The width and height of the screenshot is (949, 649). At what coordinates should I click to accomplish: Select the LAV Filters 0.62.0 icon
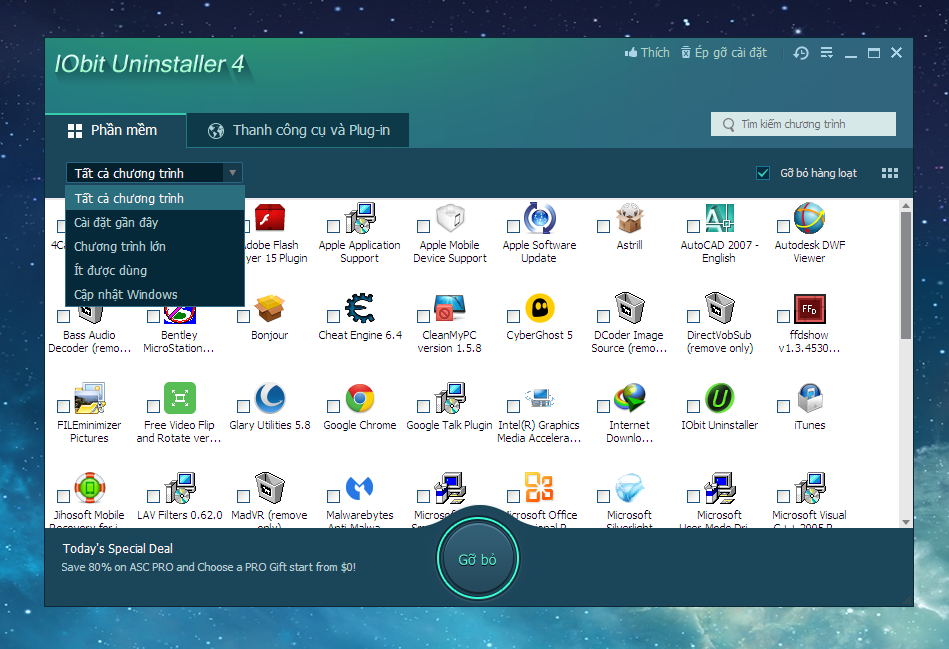(180, 488)
